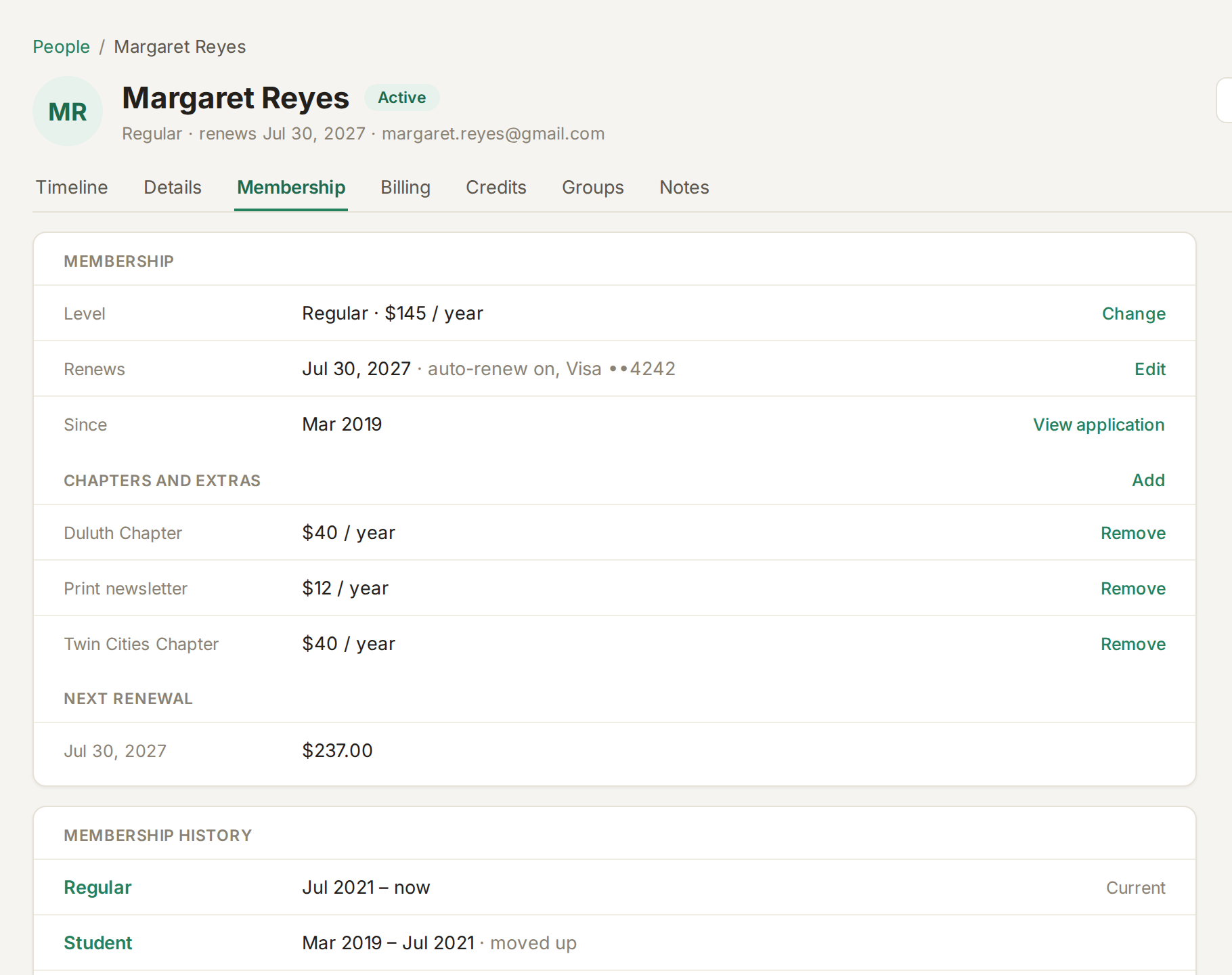Click the $237.00 next renewal amount
This screenshot has width=1232, height=975.
coord(337,751)
